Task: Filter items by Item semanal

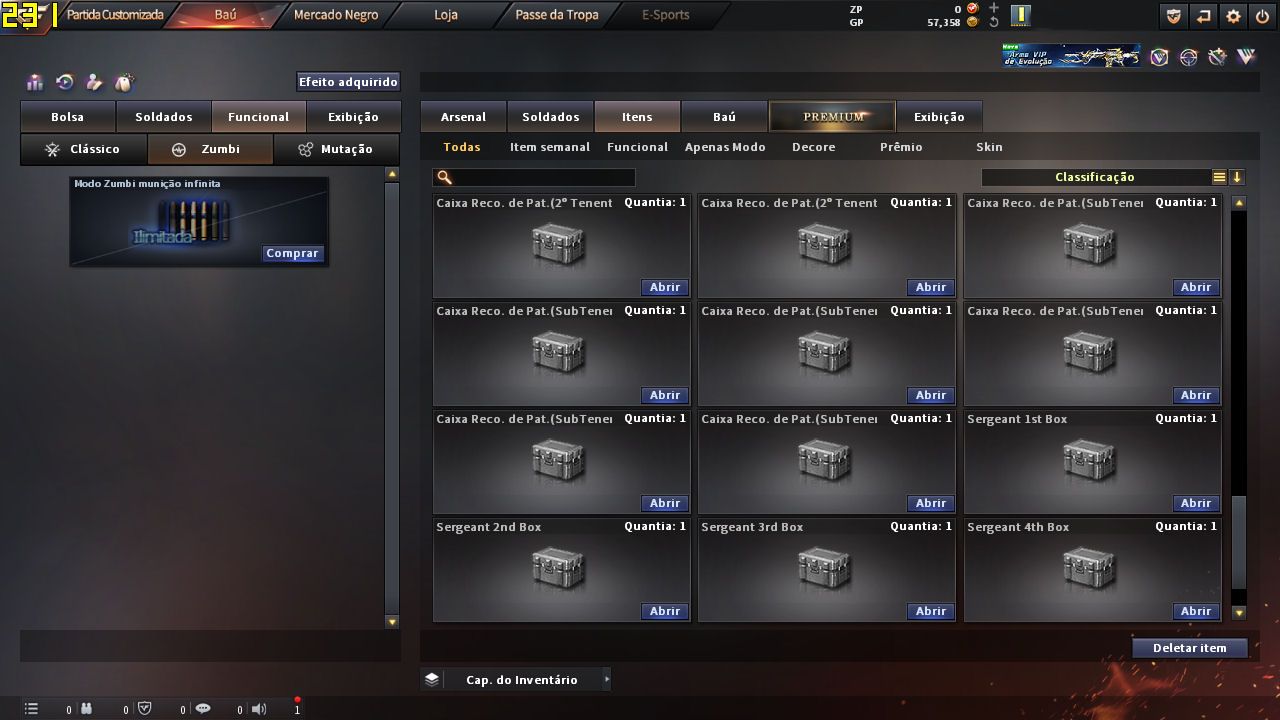Action: [550, 147]
